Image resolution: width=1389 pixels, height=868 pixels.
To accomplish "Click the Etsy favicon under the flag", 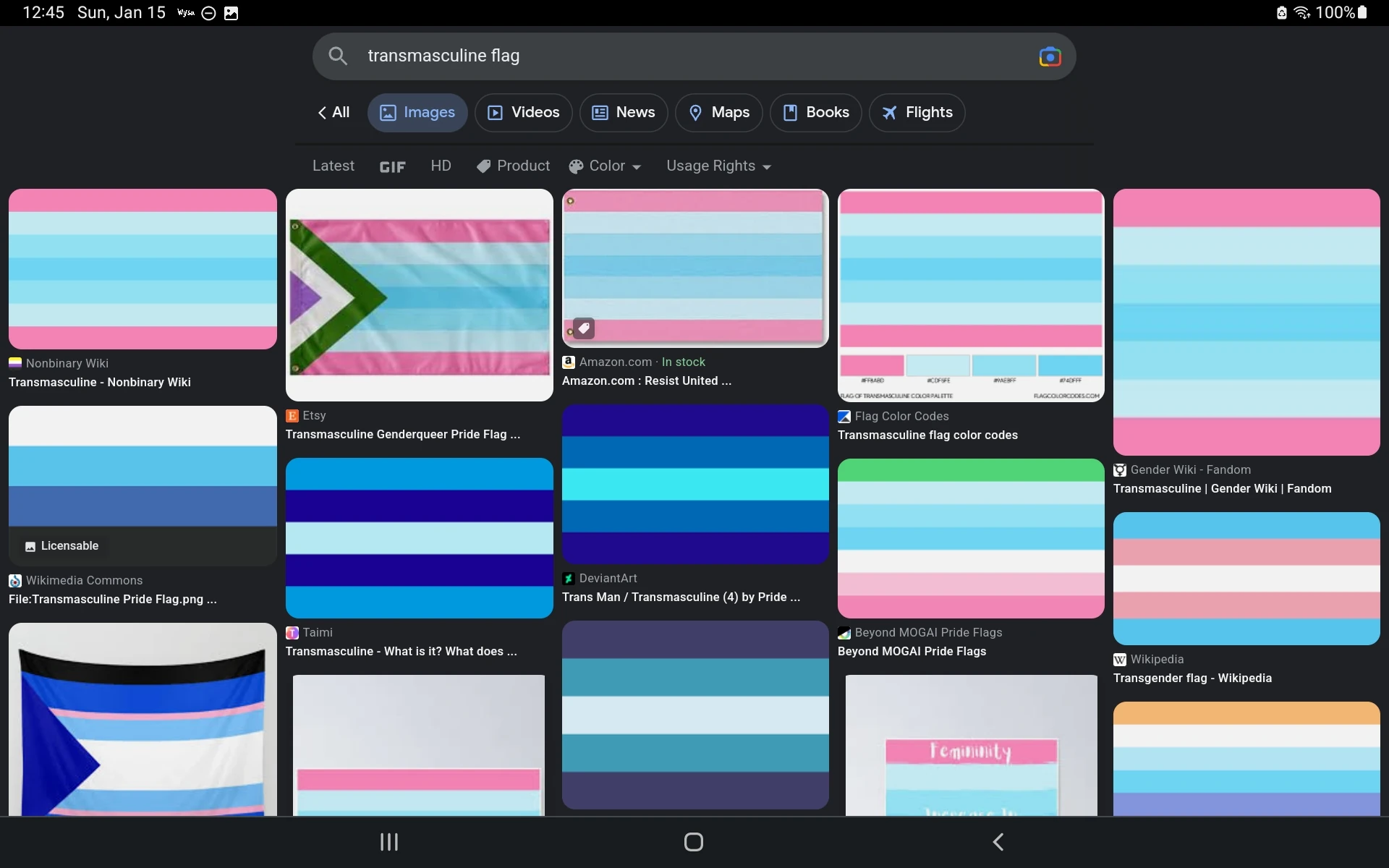I will 292,416.
